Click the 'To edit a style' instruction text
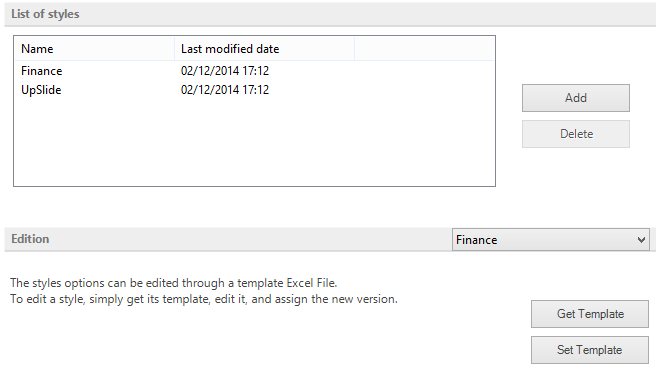 [204, 299]
